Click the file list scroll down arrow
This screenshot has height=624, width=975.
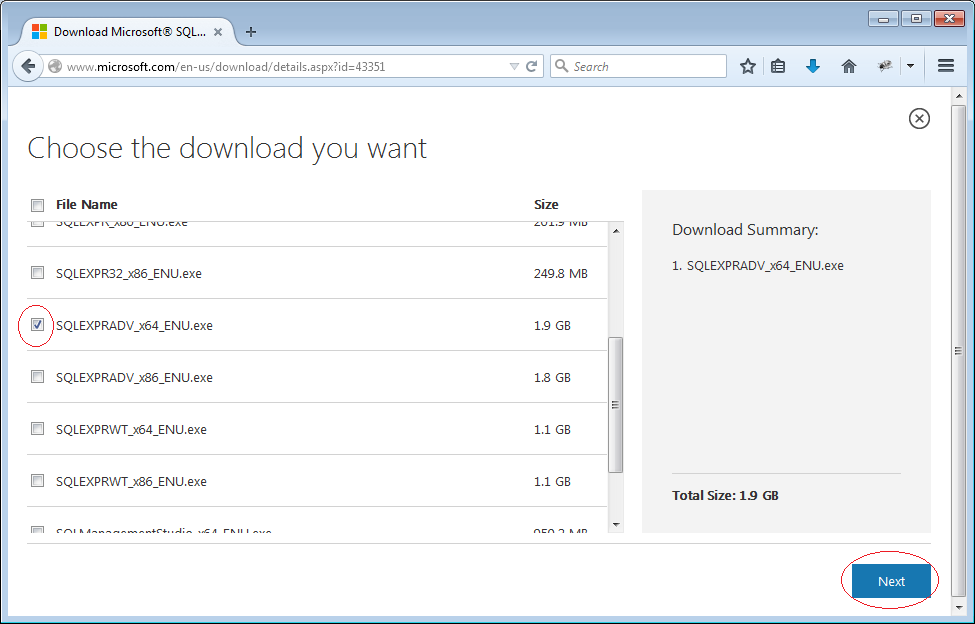tap(616, 525)
